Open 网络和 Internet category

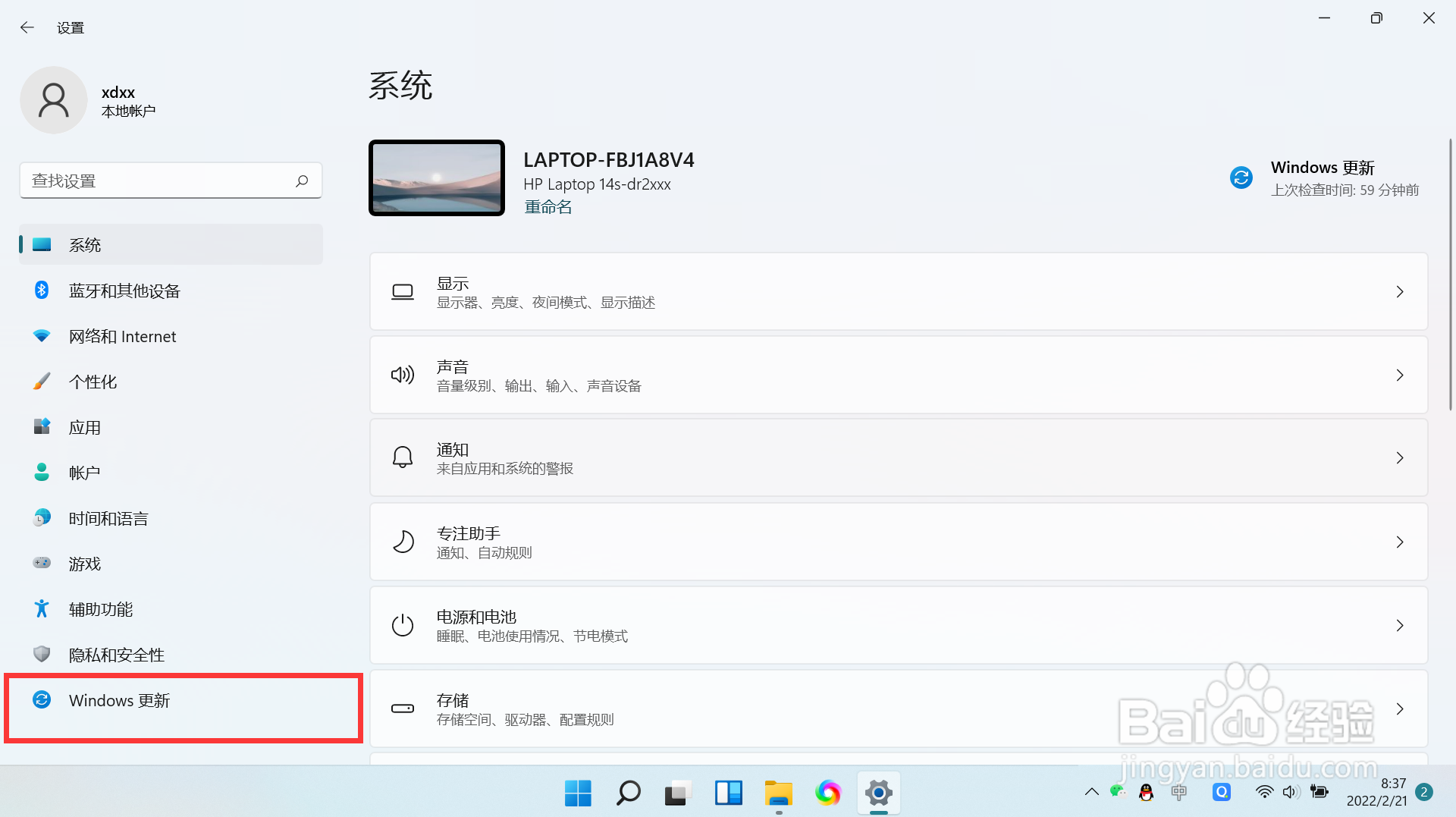[x=171, y=336]
